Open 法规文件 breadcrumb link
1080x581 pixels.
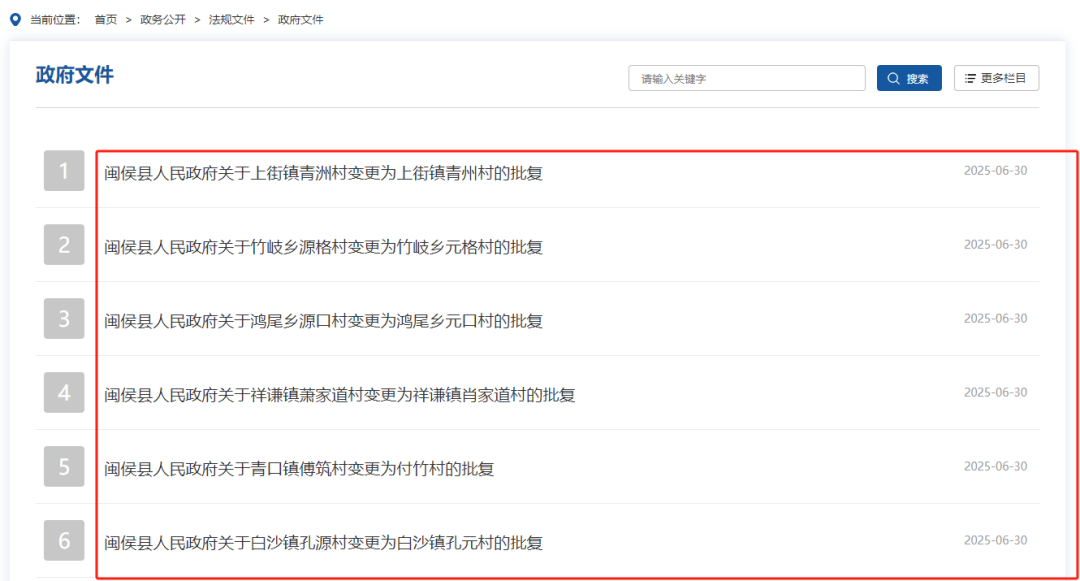point(231,19)
